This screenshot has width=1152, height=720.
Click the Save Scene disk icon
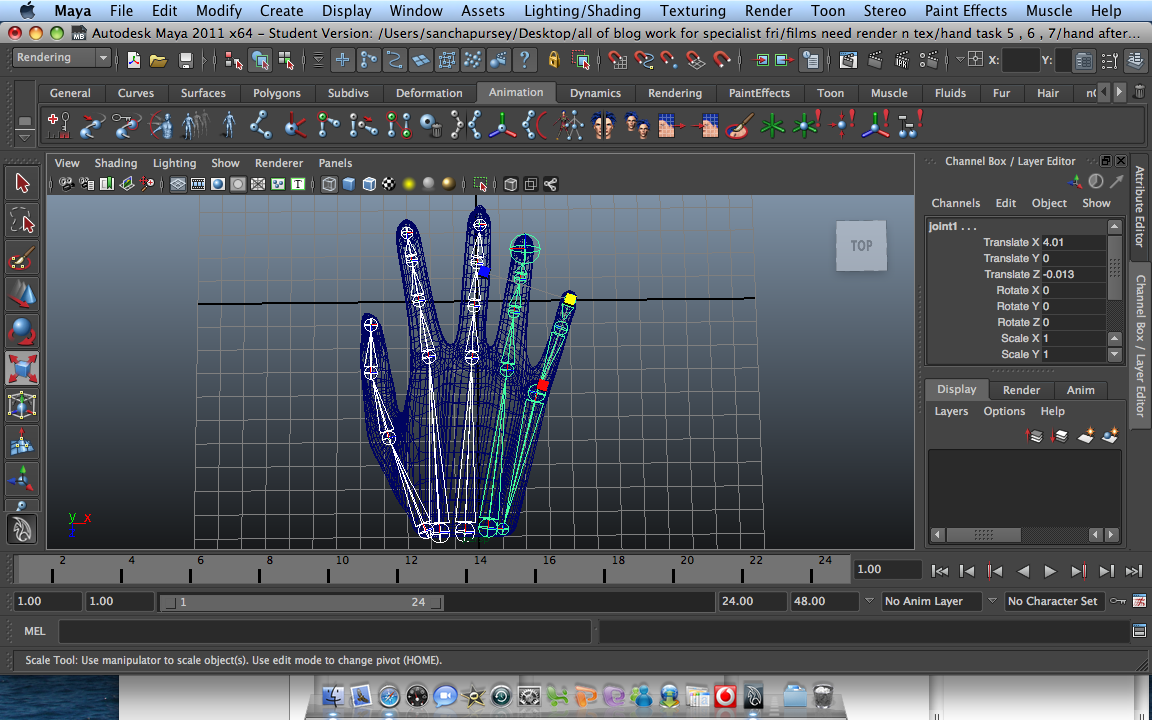[185, 60]
